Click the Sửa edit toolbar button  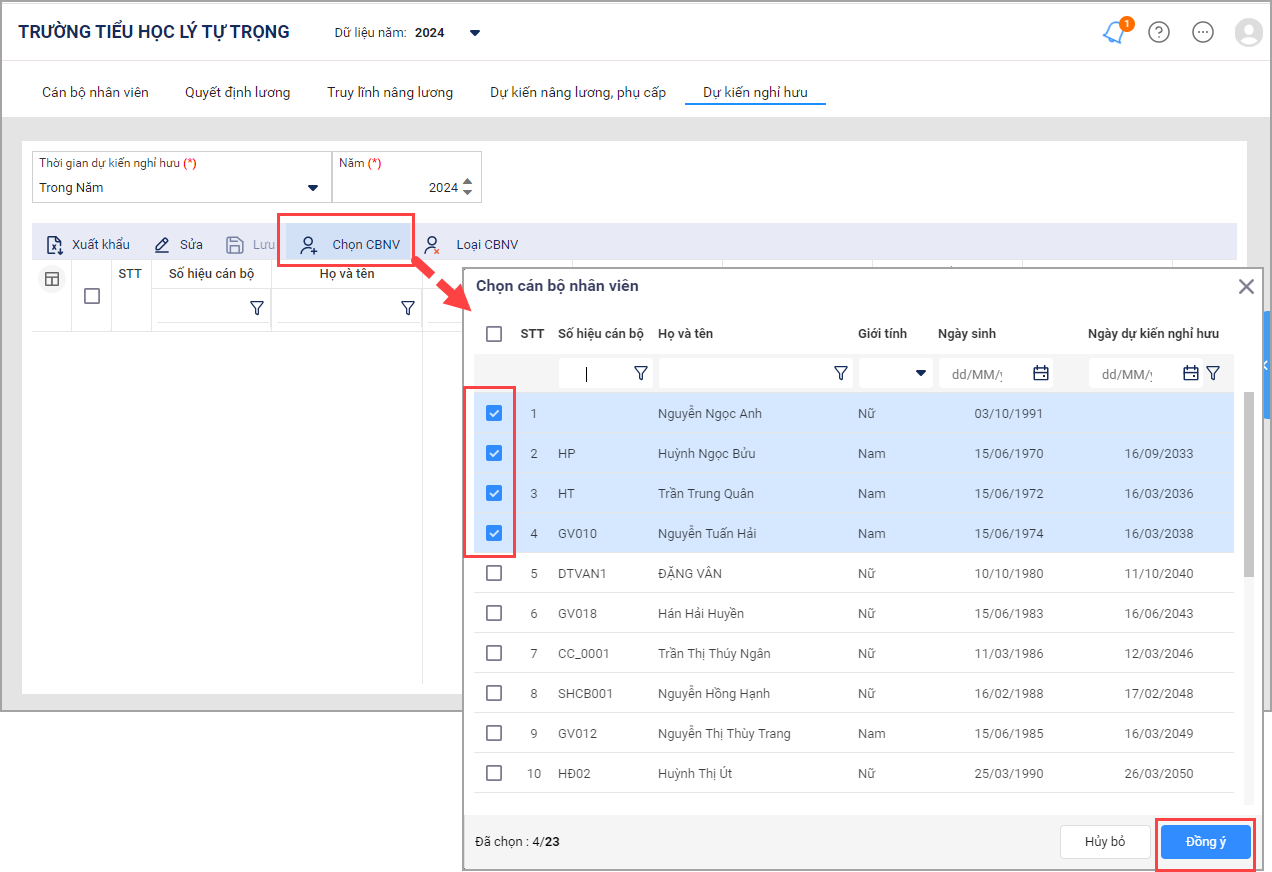point(178,244)
